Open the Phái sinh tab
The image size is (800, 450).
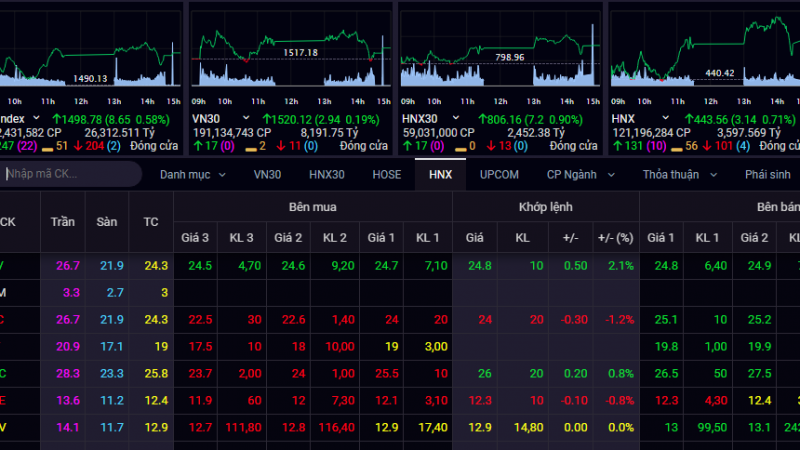[767, 174]
